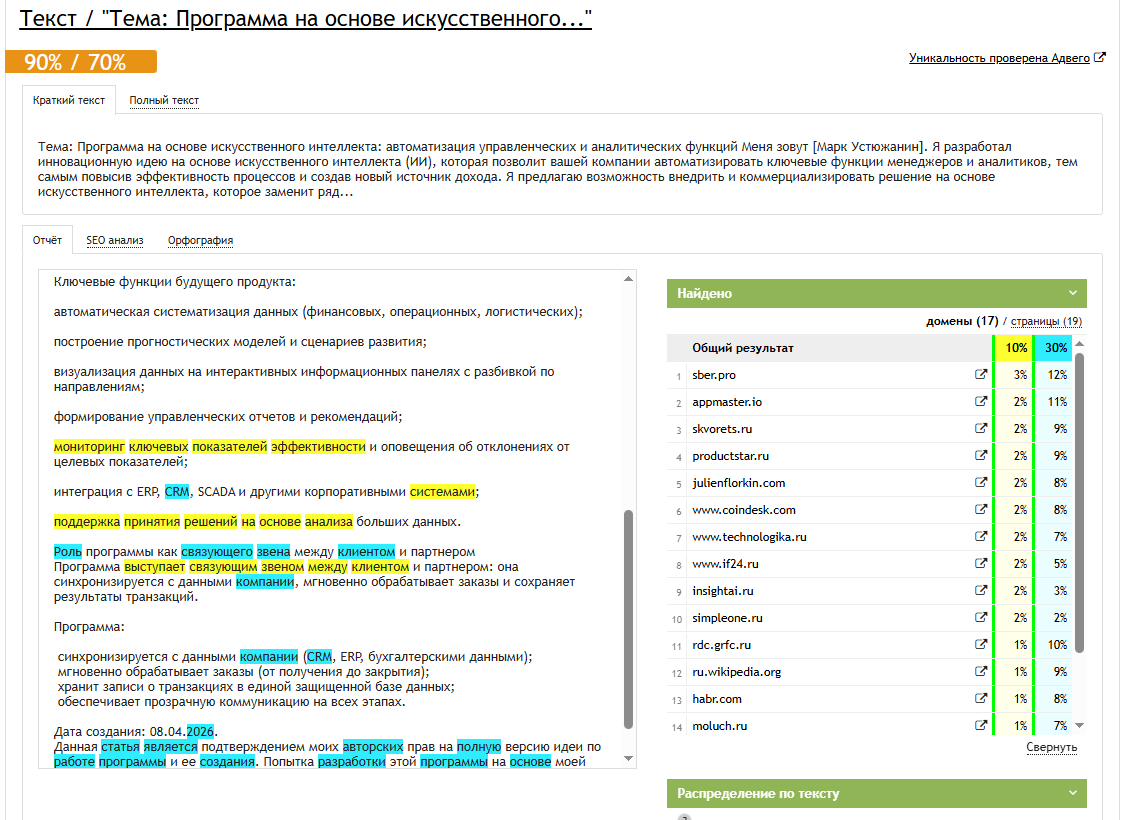This screenshot has height=820, width=1122.
Task: Open Уникальность проверена Адвего link
Action: click(x=999, y=58)
